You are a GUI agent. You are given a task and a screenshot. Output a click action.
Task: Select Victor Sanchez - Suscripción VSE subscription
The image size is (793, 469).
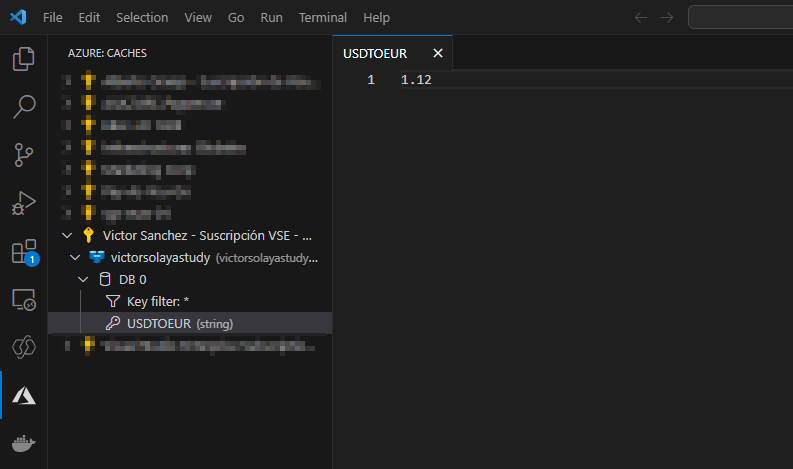[x=190, y=235]
